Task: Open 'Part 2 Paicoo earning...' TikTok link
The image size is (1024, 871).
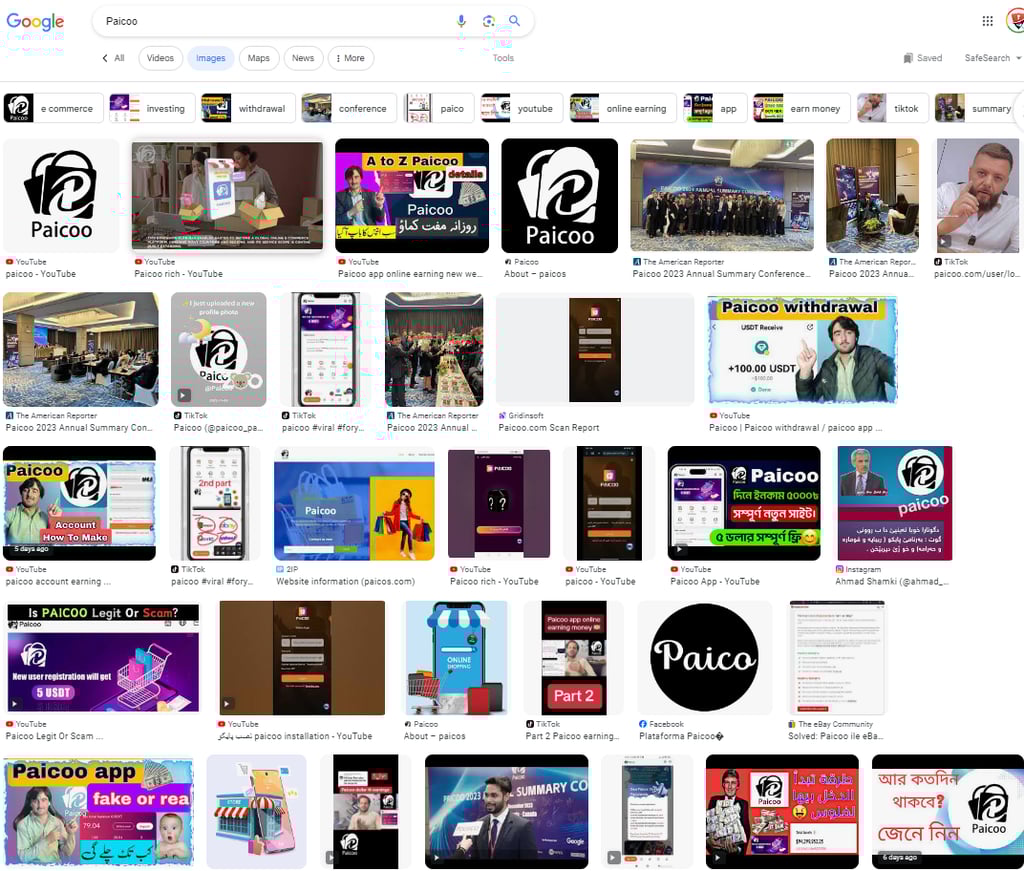Action: [x=573, y=736]
